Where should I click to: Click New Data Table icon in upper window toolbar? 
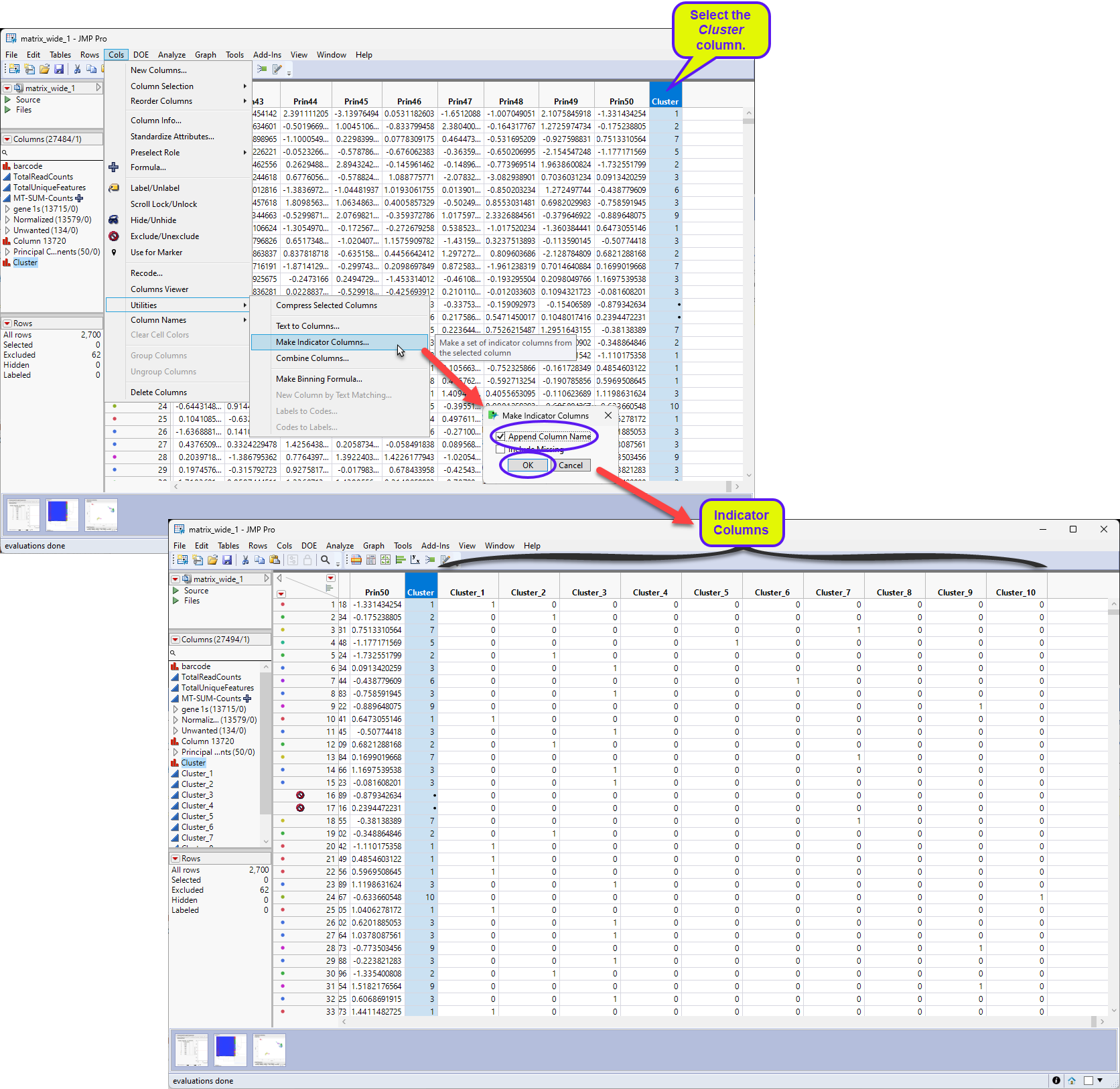pos(14,69)
